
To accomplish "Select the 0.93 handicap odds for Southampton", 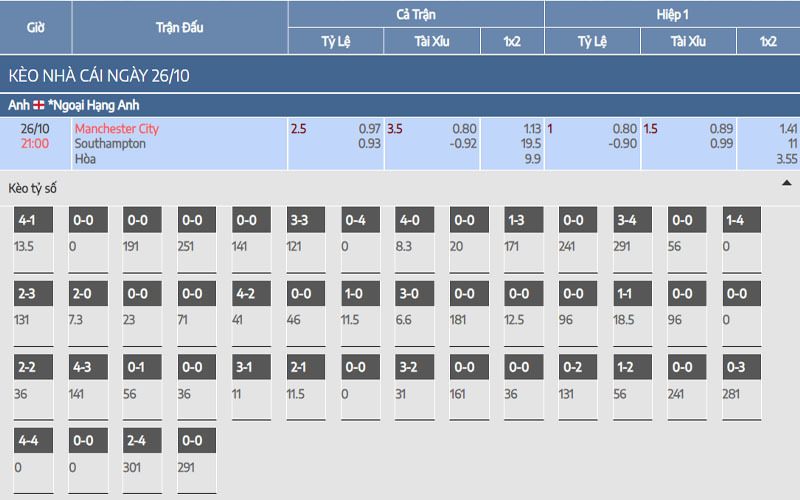I will [x=369, y=143].
